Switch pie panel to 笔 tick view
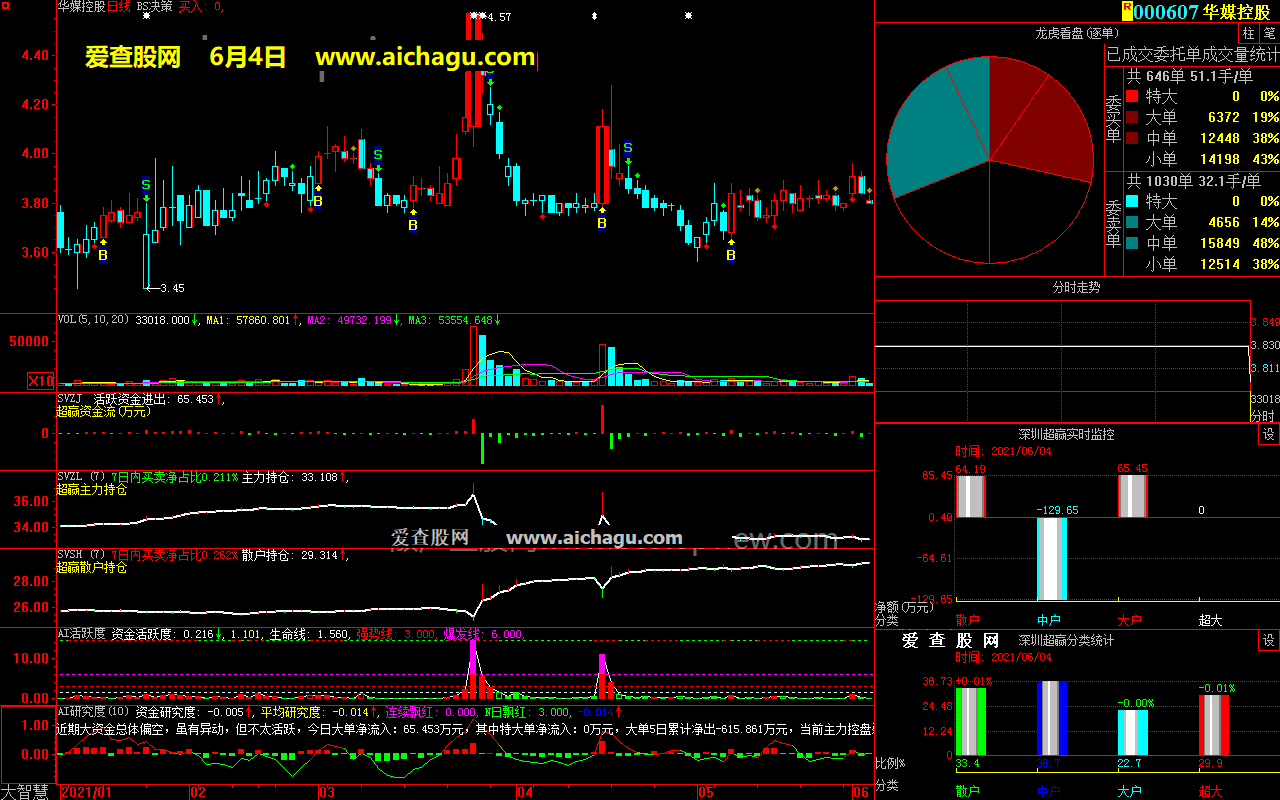 coord(1269,33)
